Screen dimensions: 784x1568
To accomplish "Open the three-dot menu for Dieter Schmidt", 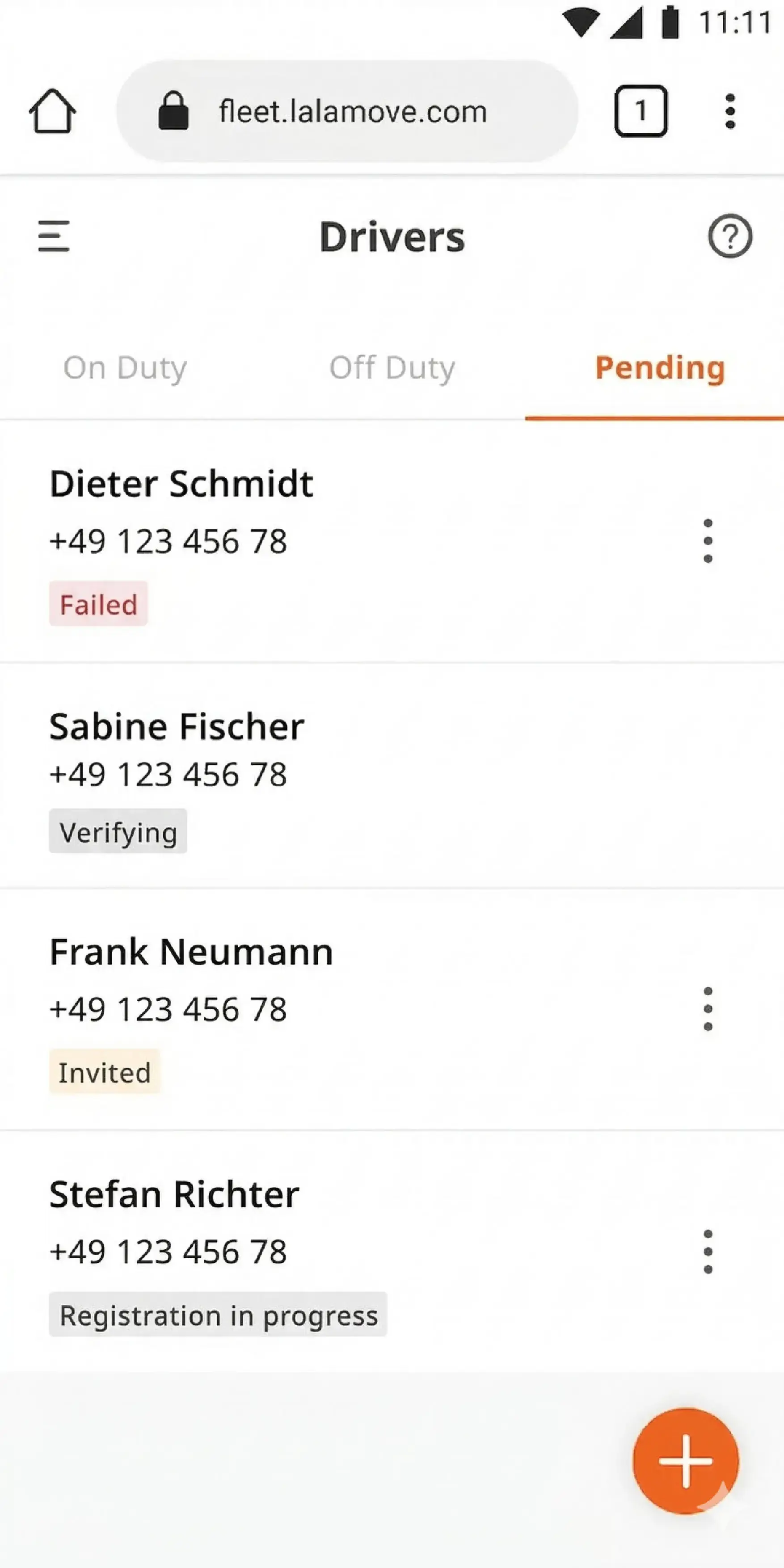I will (x=708, y=540).
